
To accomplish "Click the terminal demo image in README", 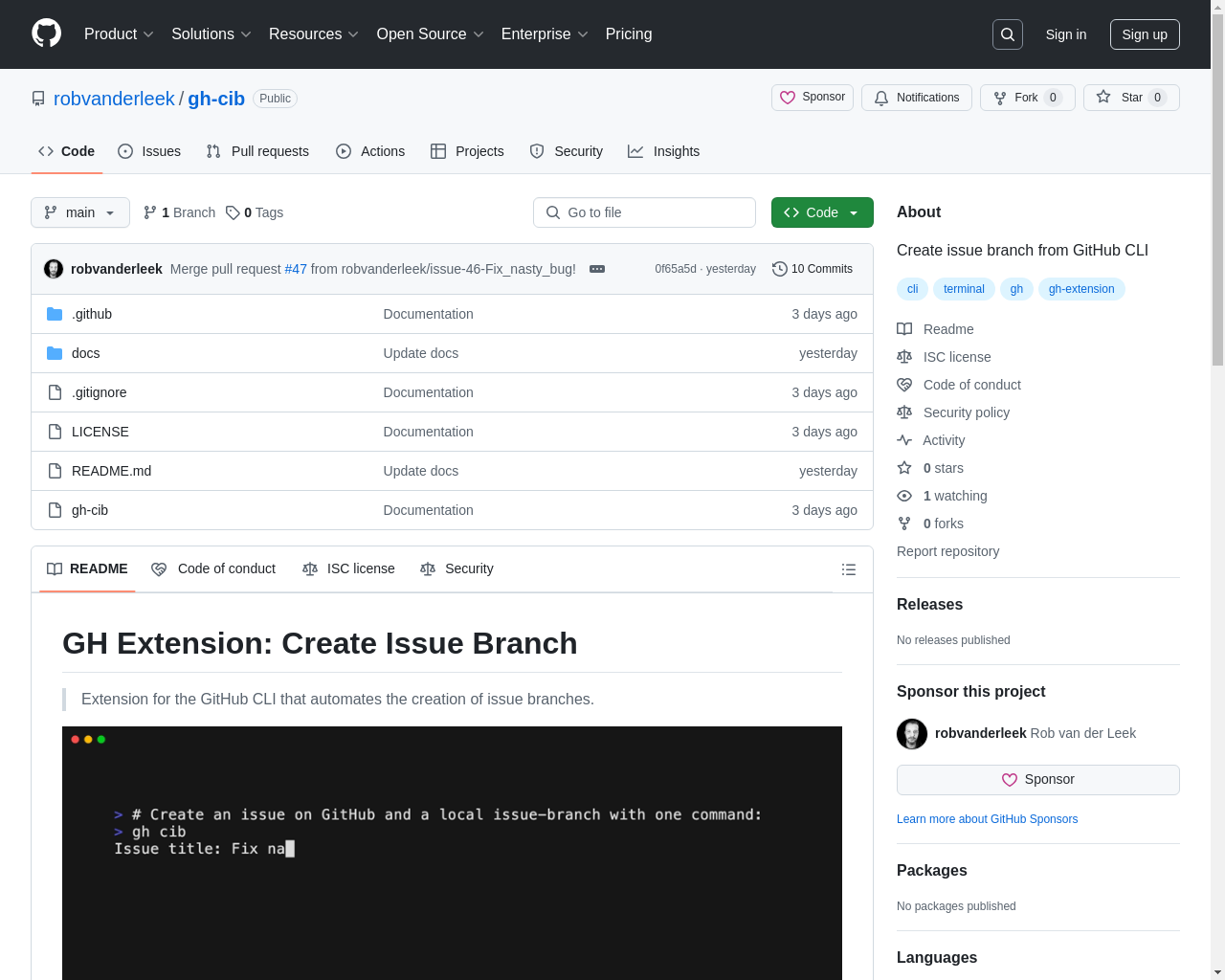I will coord(452,853).
